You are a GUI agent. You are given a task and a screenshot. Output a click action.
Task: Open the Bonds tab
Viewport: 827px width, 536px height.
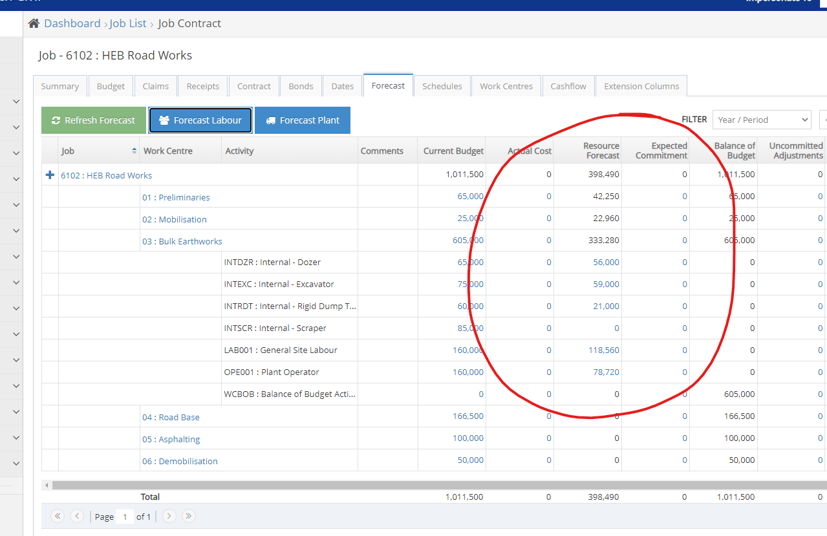[301, 86]
